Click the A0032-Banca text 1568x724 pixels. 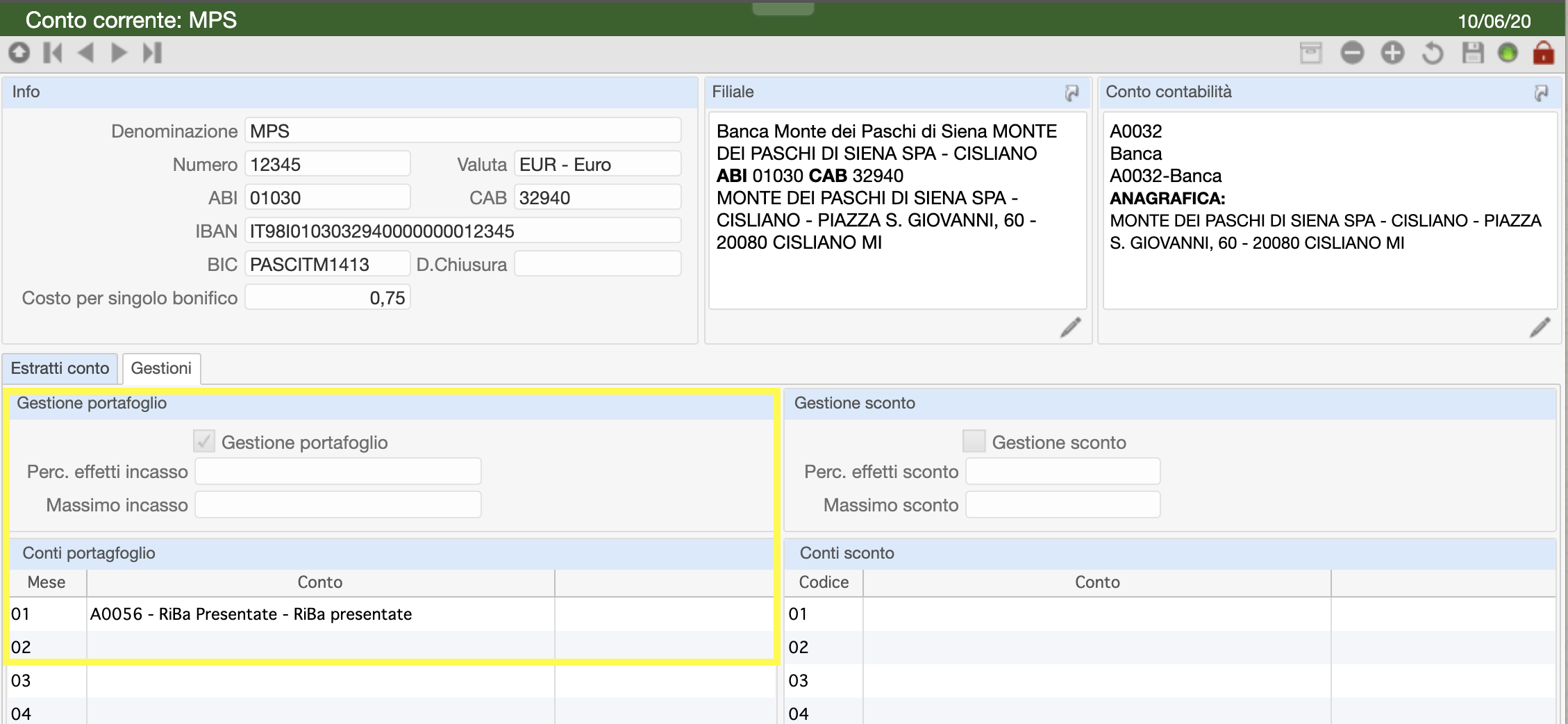(x=1165, y=176)
